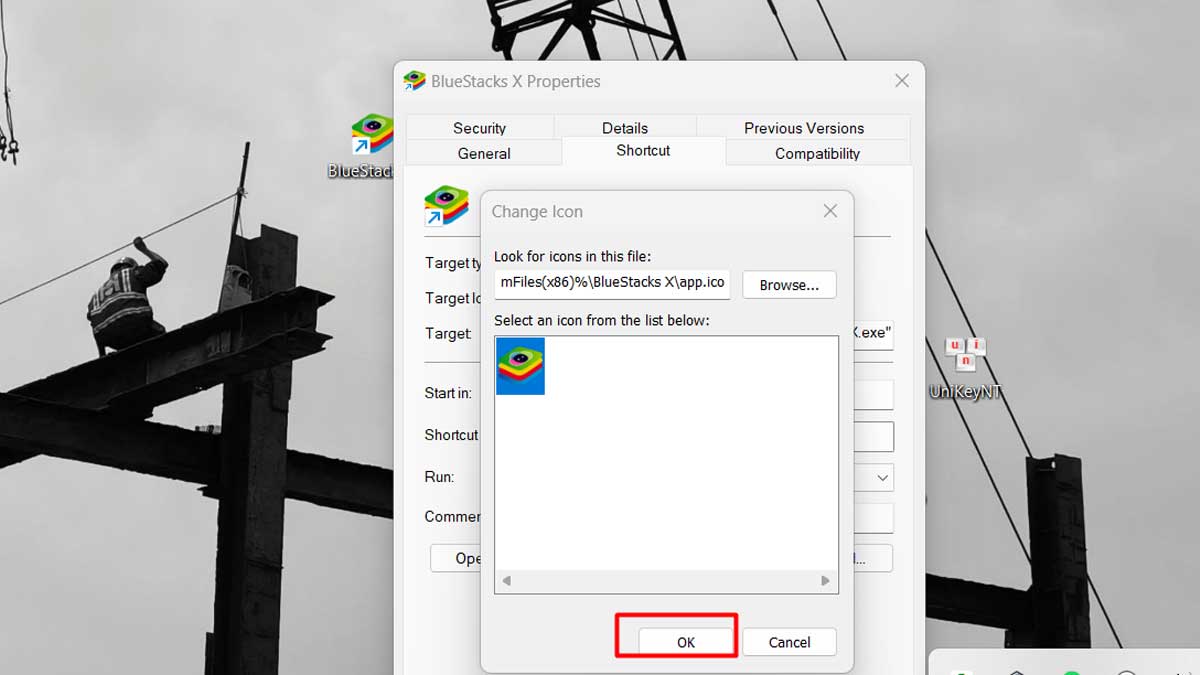Close the BlueStacks X Properties window

pyautogui.click(x=902, y=81)
